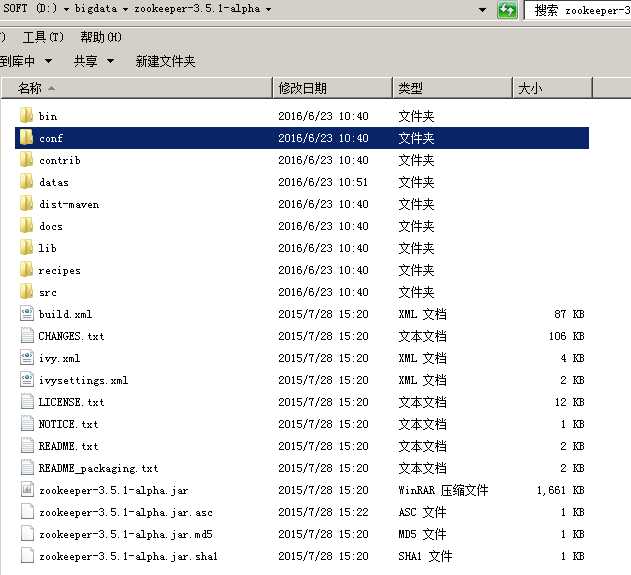Select the lib folder name

tap(47, 248)
